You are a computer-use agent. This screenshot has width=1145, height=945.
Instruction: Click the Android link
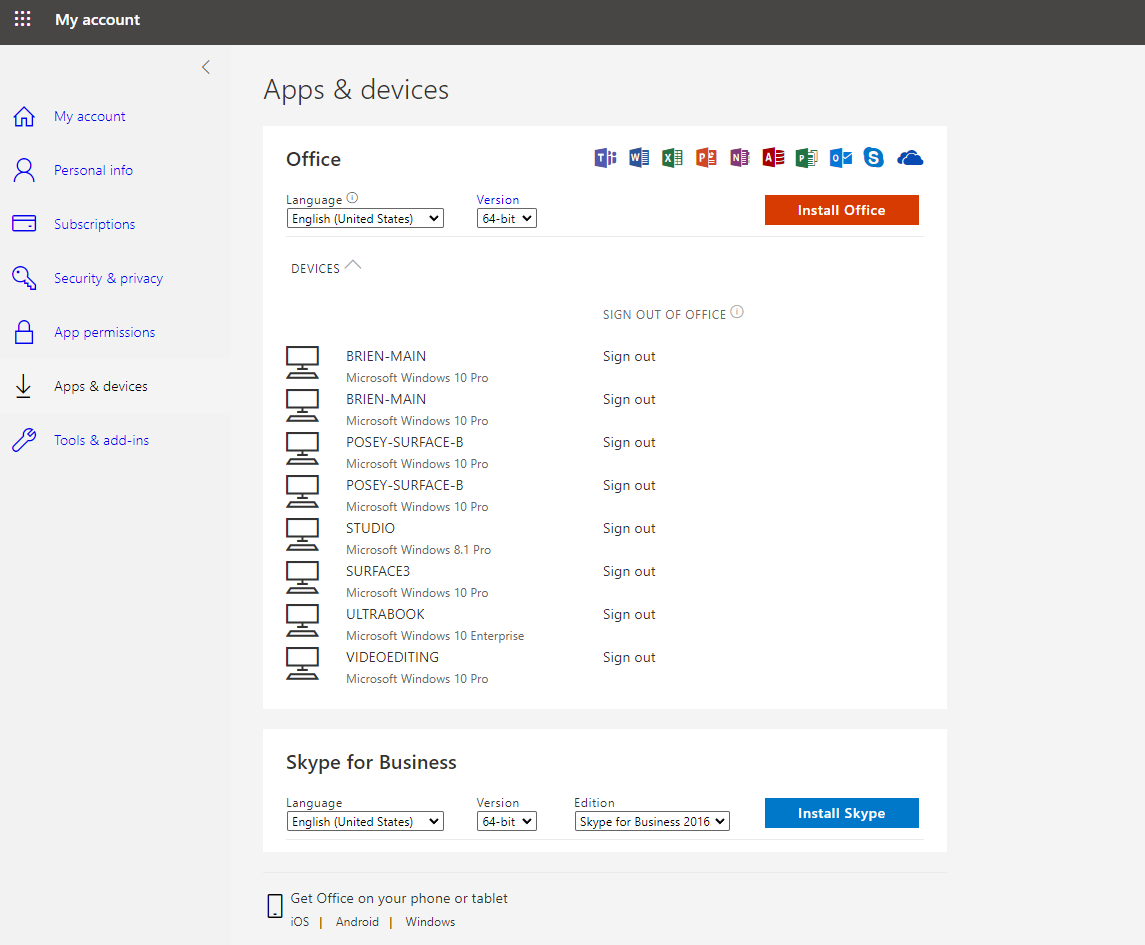pos(357,922)
